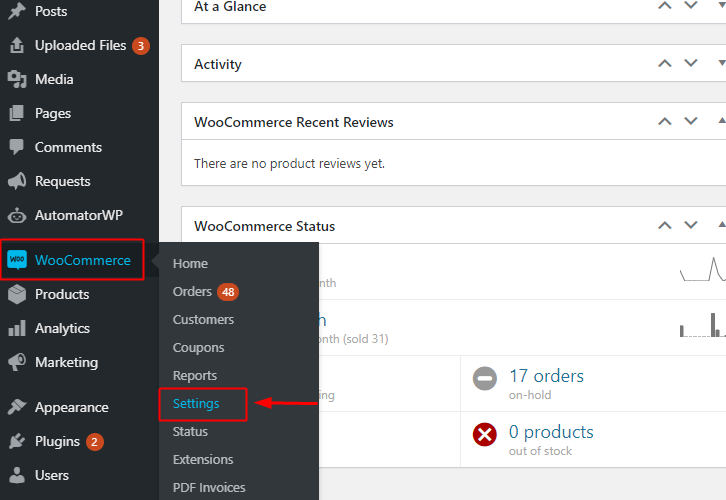This screenshot has width=726, height=500.
Task: Move WooCommerce Recent Reviews widget down
Action: coord(691,121)
